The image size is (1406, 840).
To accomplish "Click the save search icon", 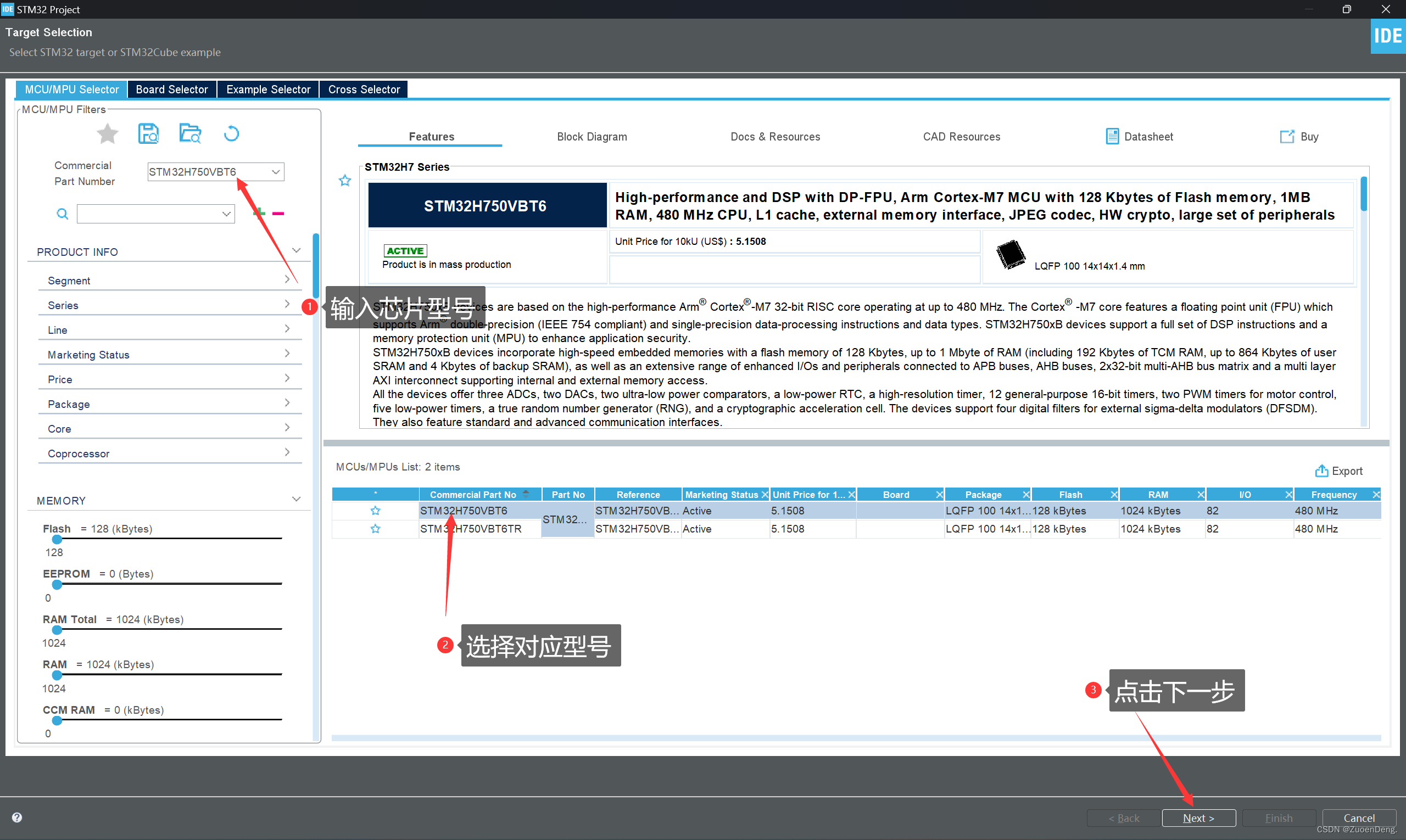I will point(148,134).
